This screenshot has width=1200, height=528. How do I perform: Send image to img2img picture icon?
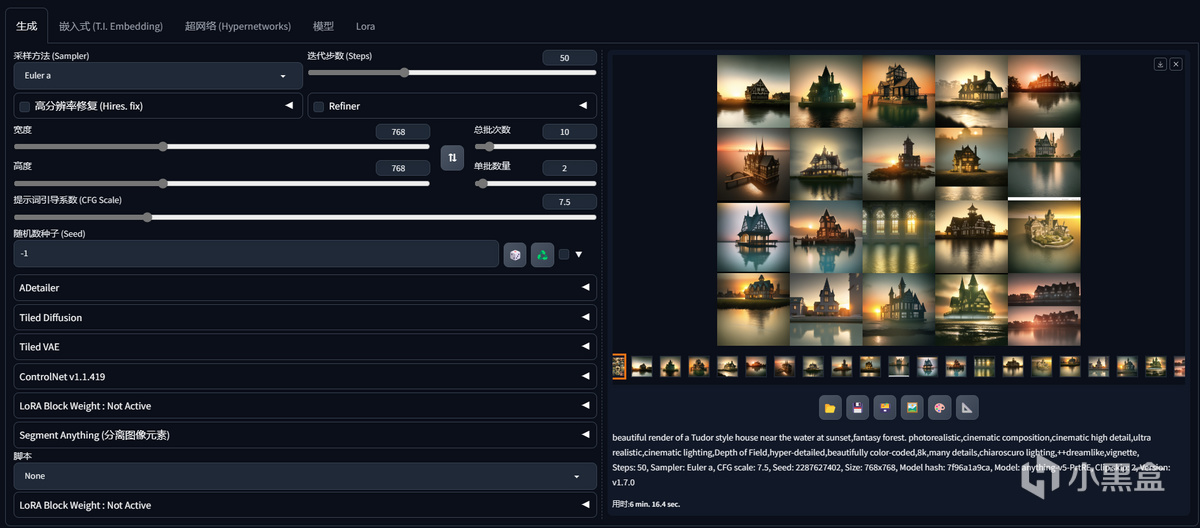pos(911,407)
